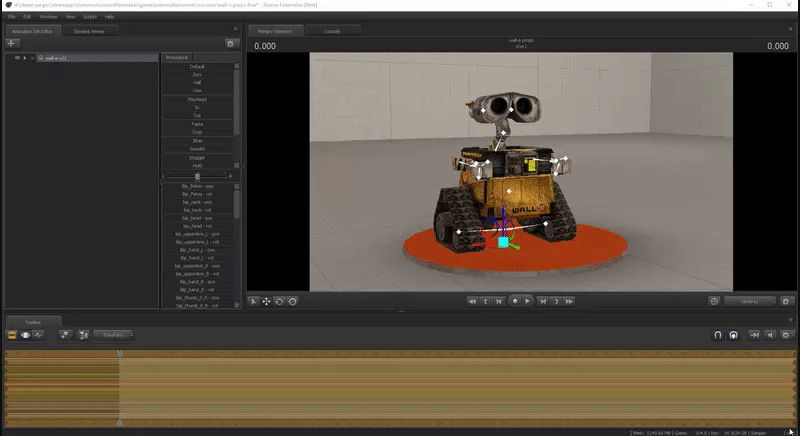
Task: Apply the Paste procedural preset
Action: pos(197,124)
